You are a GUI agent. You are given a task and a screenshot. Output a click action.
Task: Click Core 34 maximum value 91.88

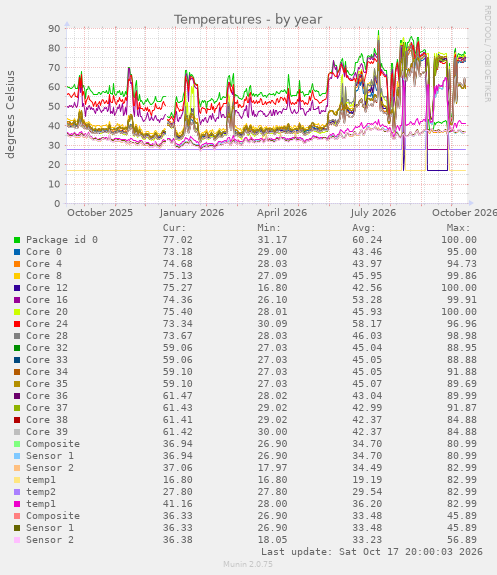(462, 372)
